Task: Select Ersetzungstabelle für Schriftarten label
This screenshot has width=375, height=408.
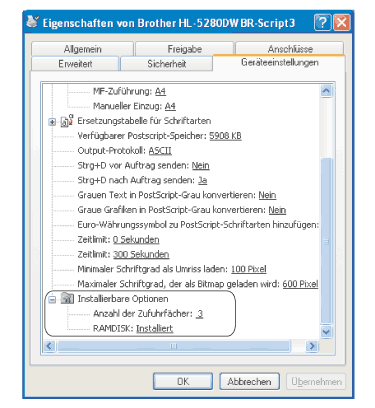Action: pyautogui.click(x=144, y=121)
